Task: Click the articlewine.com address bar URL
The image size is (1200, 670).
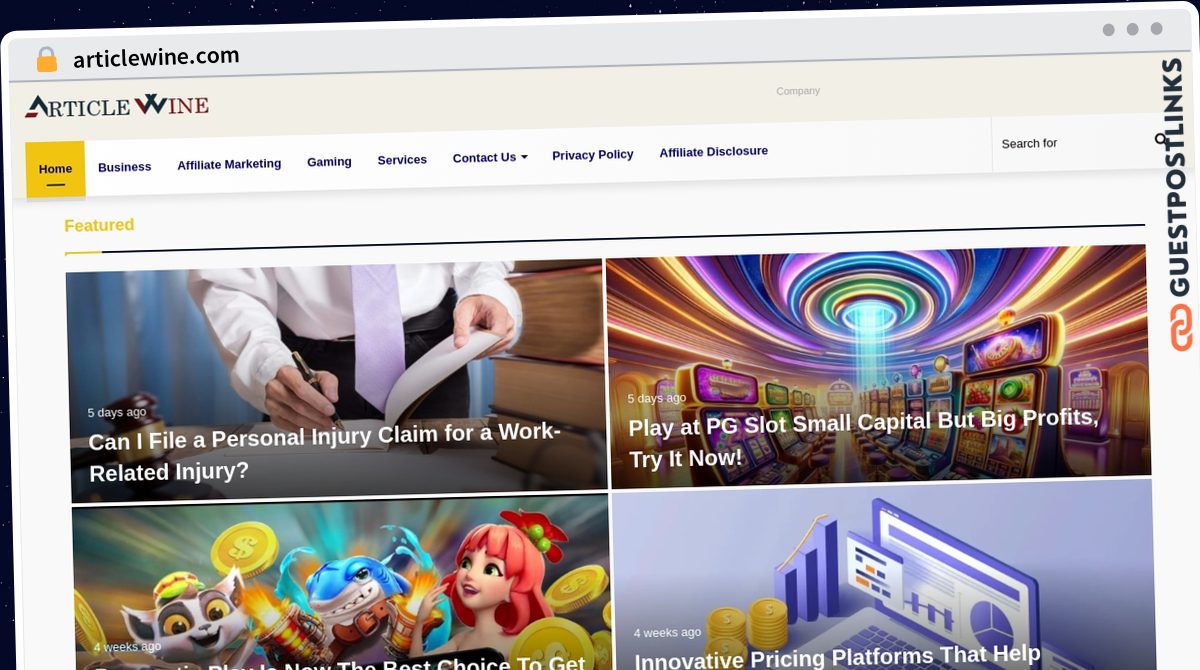Action: [x=156, y=57]
